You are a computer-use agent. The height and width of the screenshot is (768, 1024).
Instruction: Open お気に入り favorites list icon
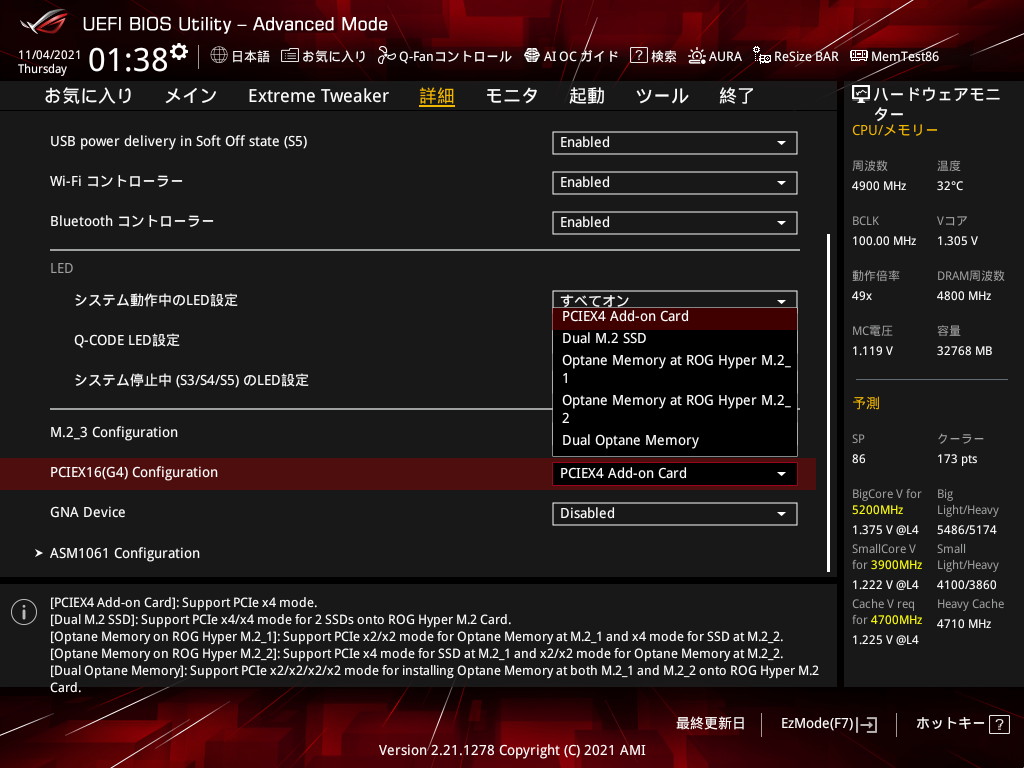tap(289, 56)
